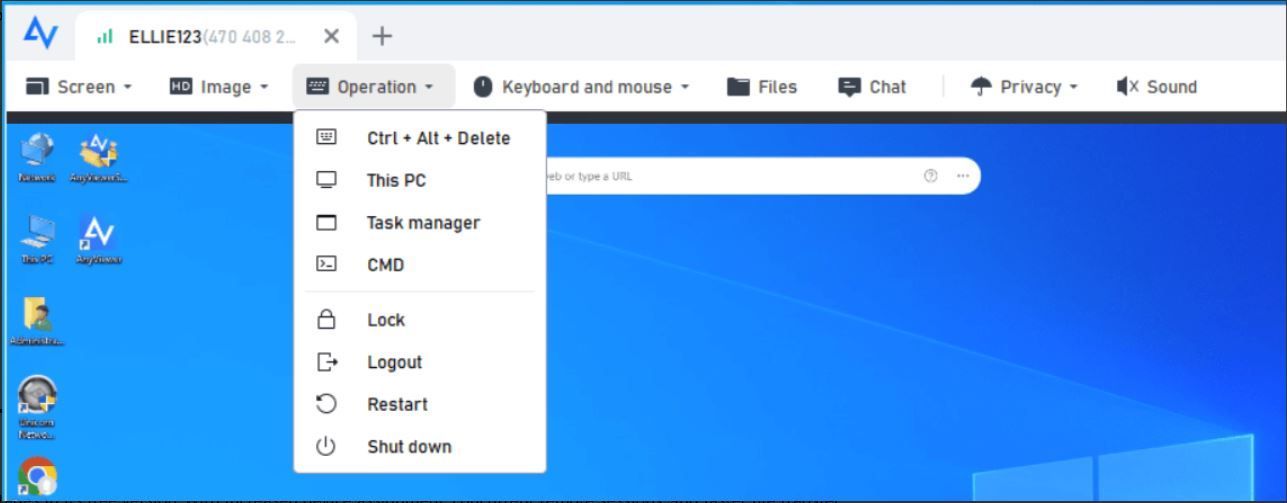1287x503 pixels.
Task: Expand Keyboard and mouse options
Action: click(x=581, y=87)
